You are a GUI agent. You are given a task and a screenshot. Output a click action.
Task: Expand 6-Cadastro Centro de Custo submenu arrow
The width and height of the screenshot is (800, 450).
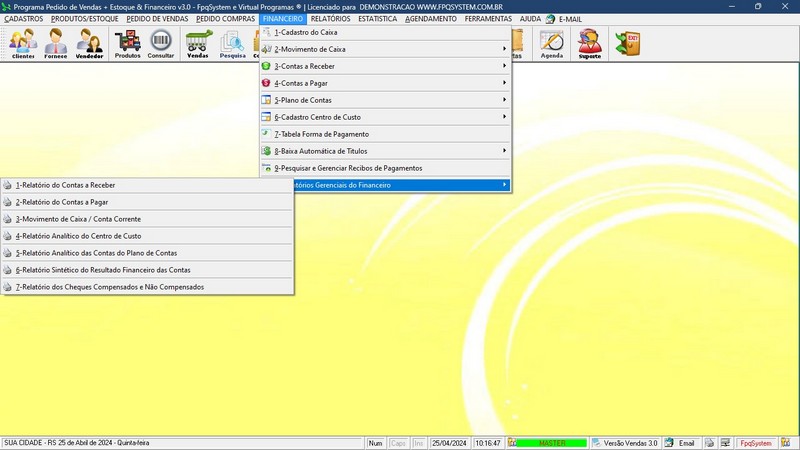pos(504,117)
